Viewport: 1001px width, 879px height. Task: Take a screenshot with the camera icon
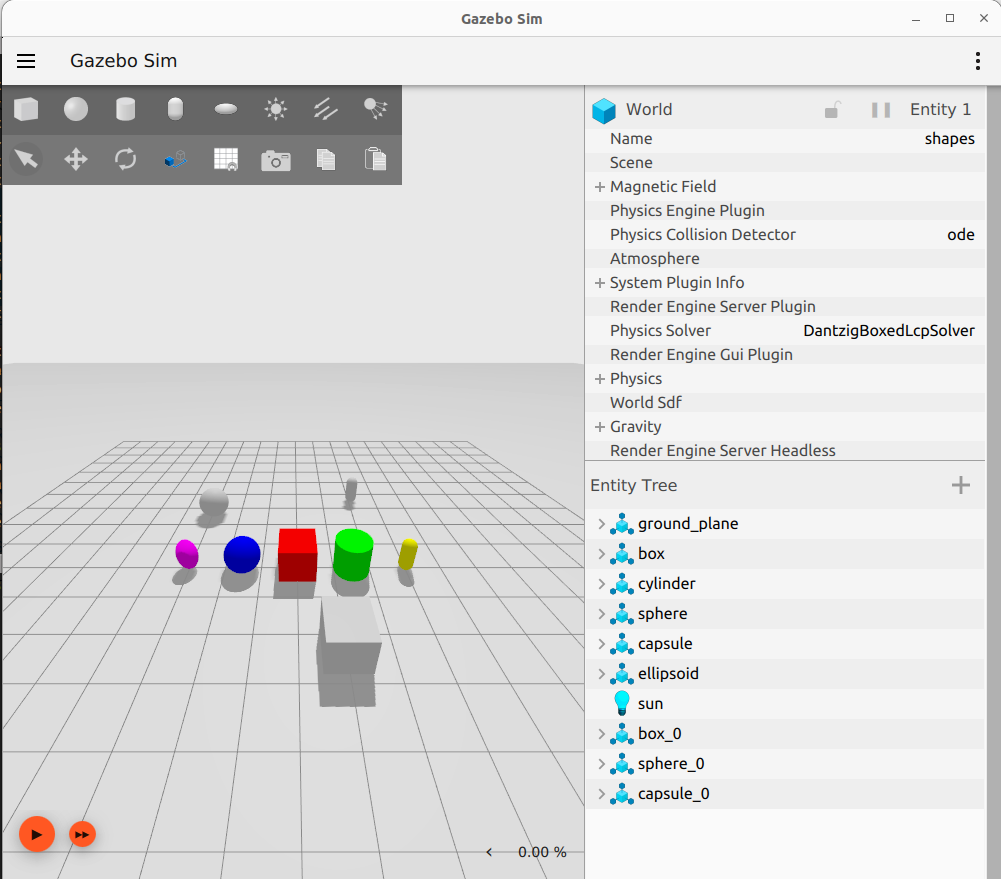276,160
